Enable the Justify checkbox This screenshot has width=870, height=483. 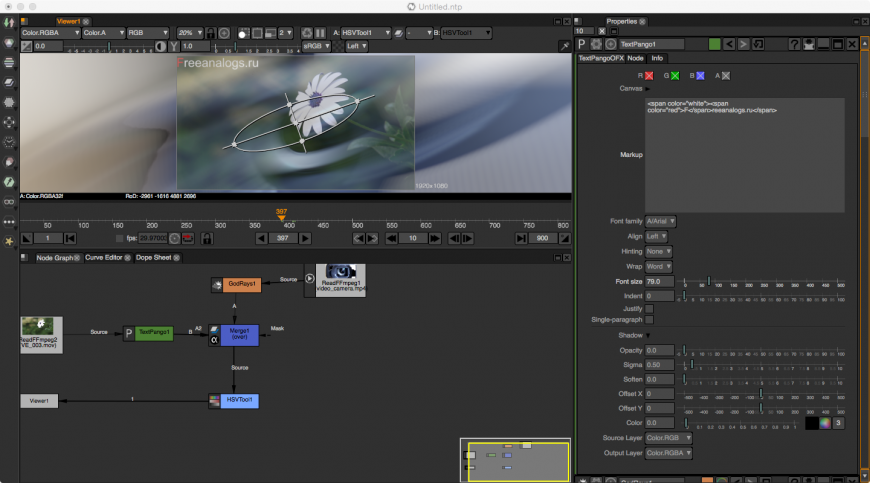[x=649, y=309]
